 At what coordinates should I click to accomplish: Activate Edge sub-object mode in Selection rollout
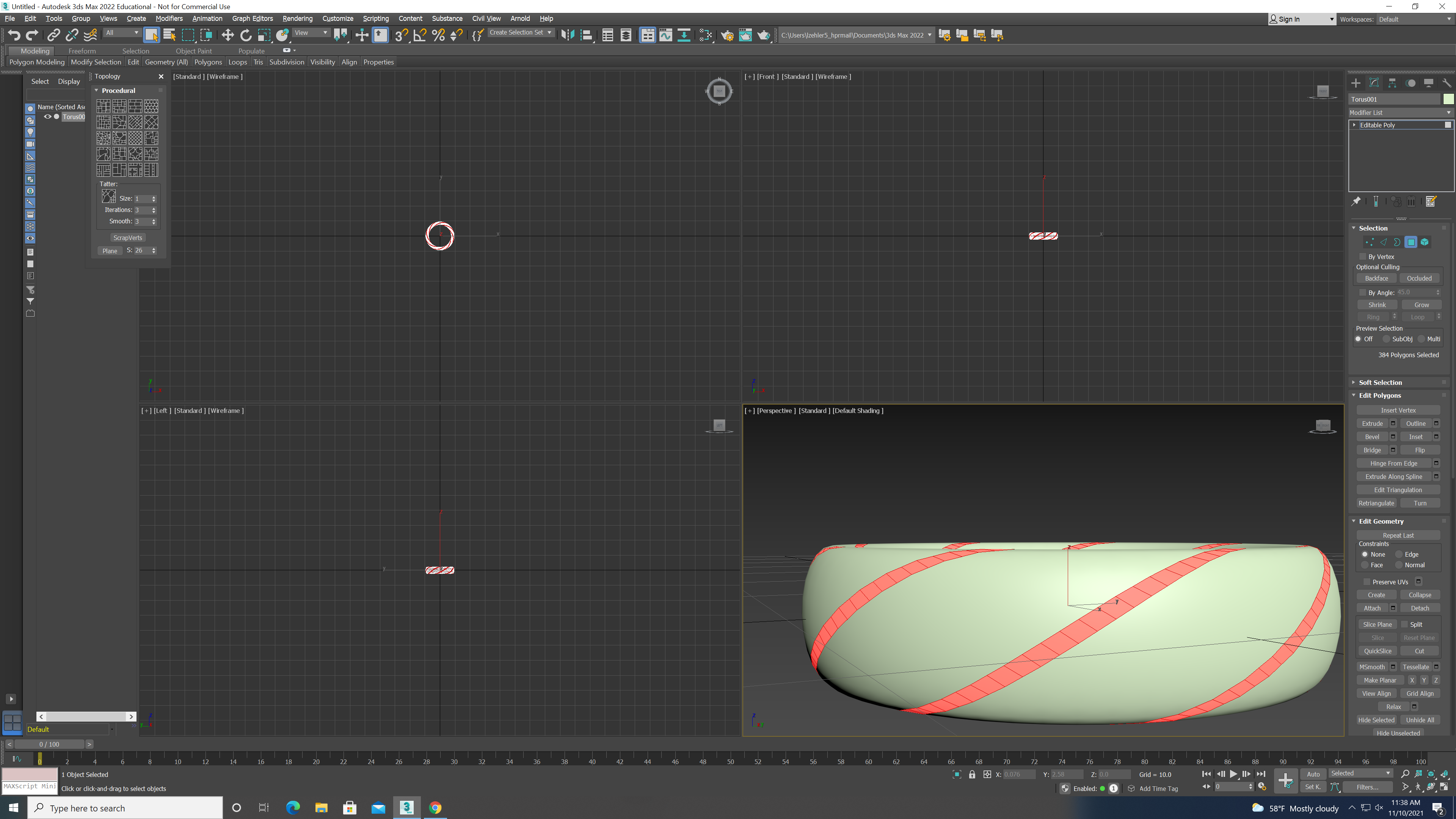pyautogui.click(x=1384, y=242)
